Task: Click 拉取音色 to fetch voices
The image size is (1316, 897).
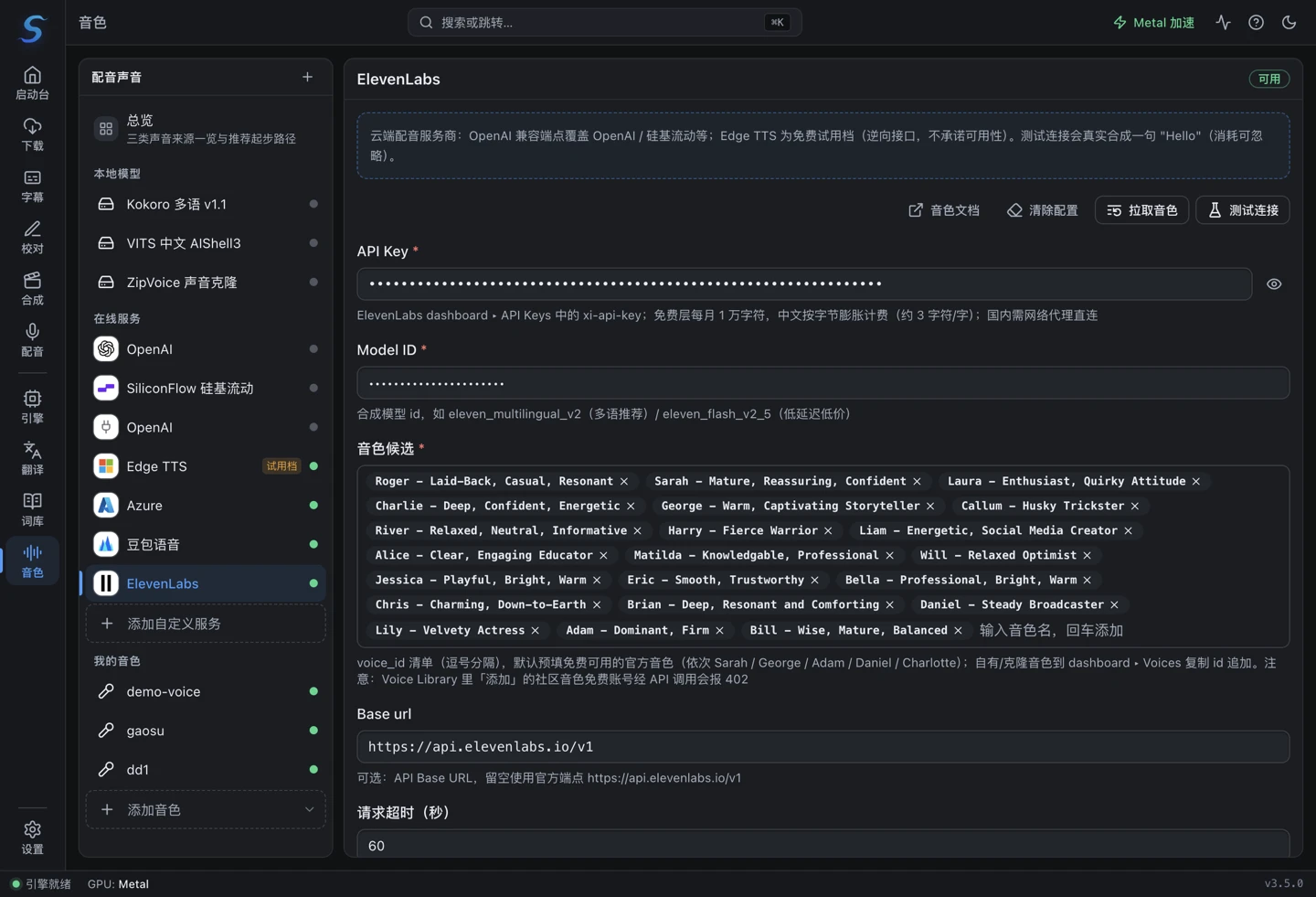Action: click(1142, 210)
